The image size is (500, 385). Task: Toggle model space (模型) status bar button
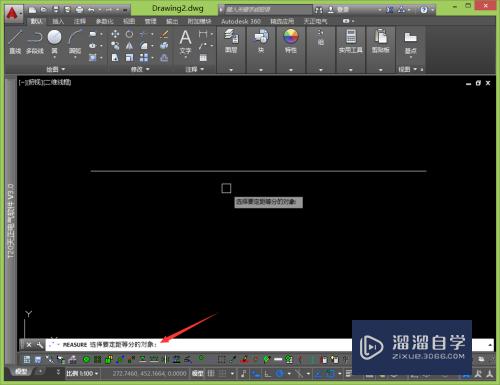[x=197, y=374]
